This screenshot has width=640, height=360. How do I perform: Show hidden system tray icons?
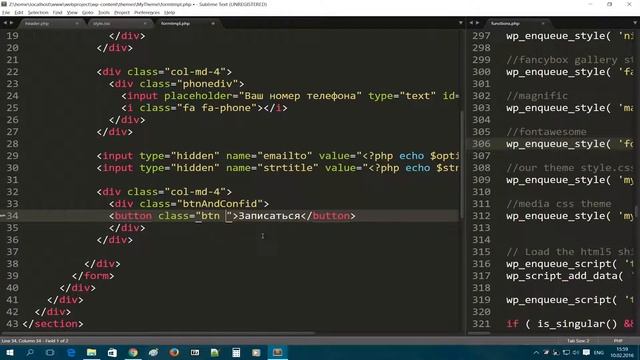(x=536, y=353)
